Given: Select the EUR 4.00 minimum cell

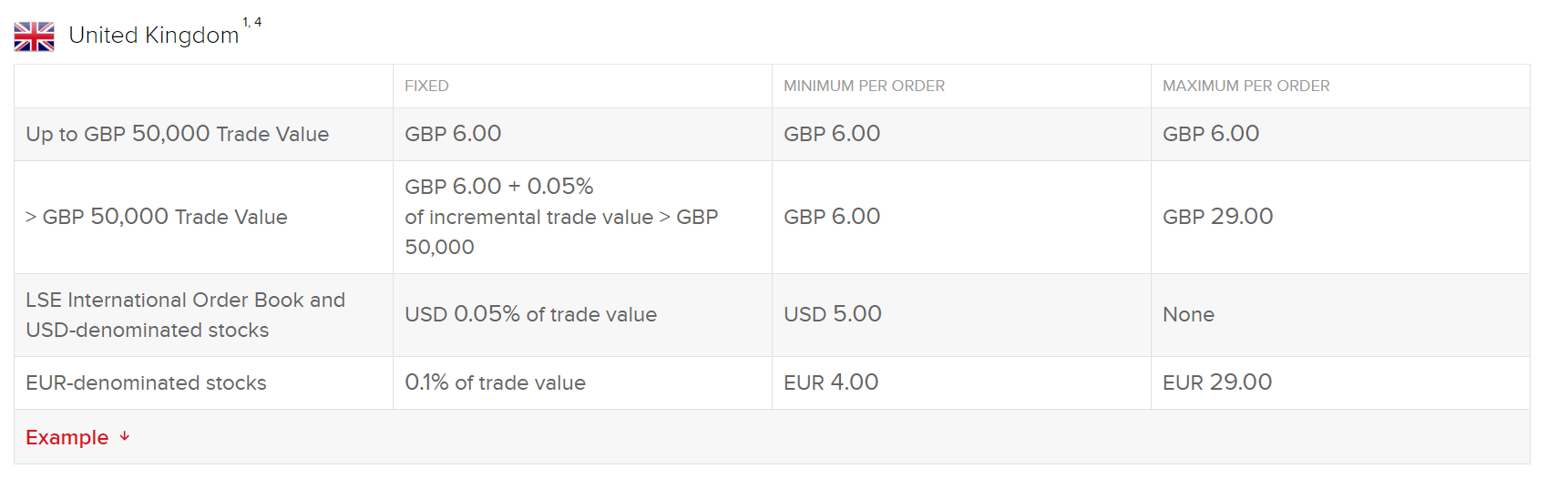Looking at the screenshot, I should 831,382.
